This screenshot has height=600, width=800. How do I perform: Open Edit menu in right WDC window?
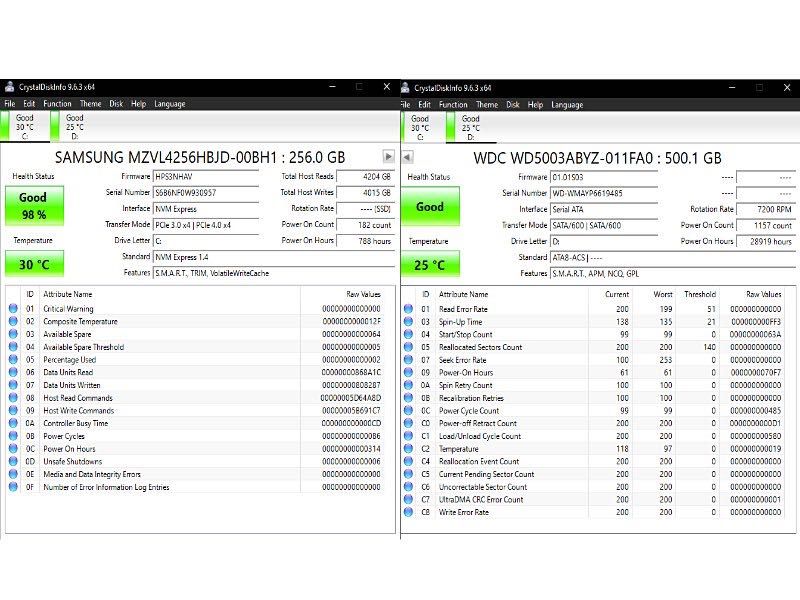coord(424,105)
